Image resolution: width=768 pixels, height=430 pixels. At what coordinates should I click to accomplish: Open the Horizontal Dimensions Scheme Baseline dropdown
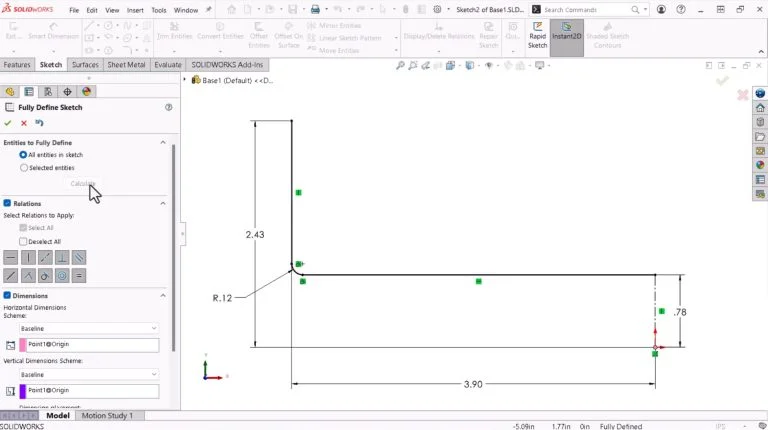(88, 328)
